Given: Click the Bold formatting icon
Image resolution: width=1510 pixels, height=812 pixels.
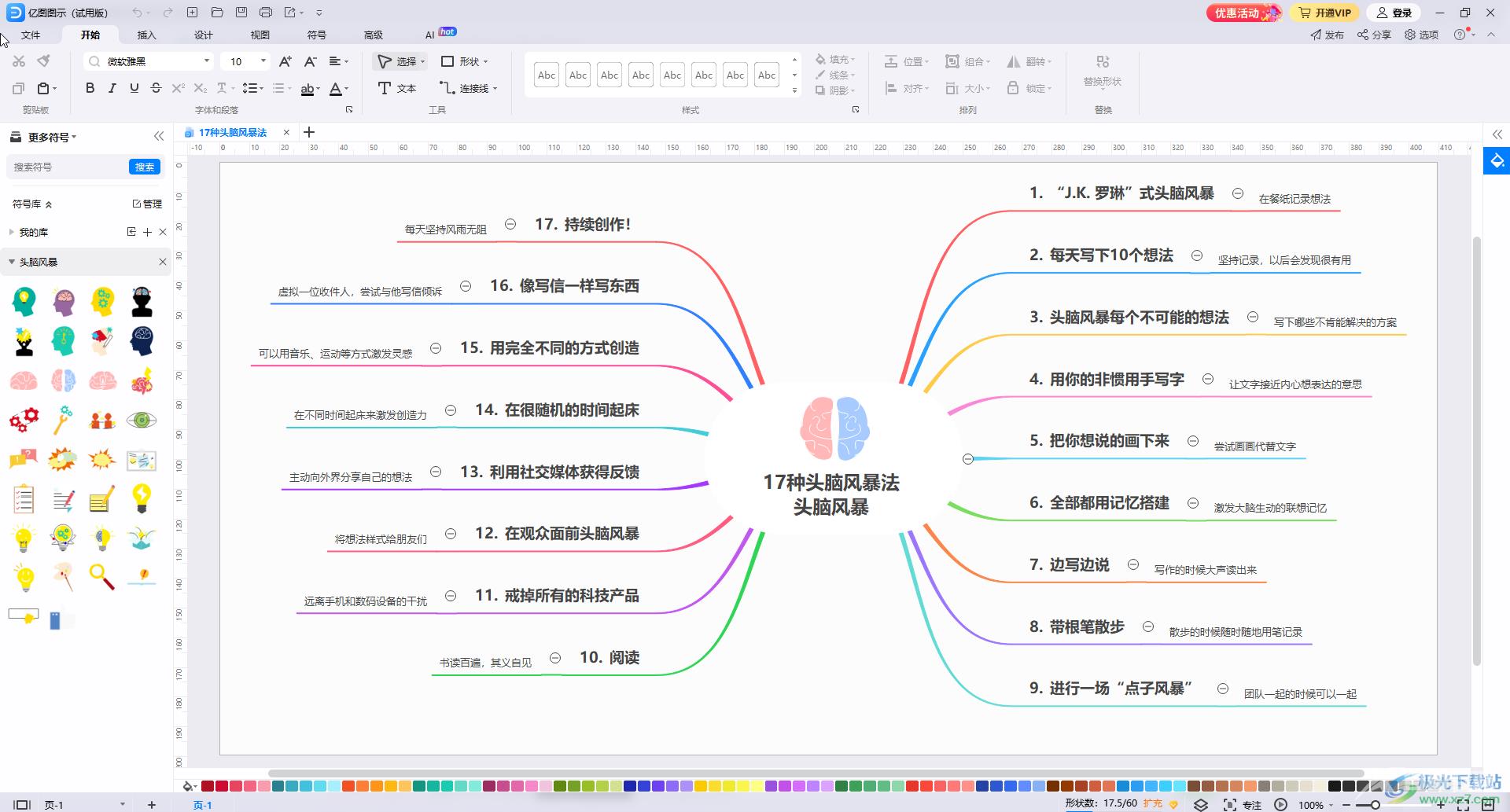Looking at the screenshot, I should pyautogui.click(x=90, y=88).
